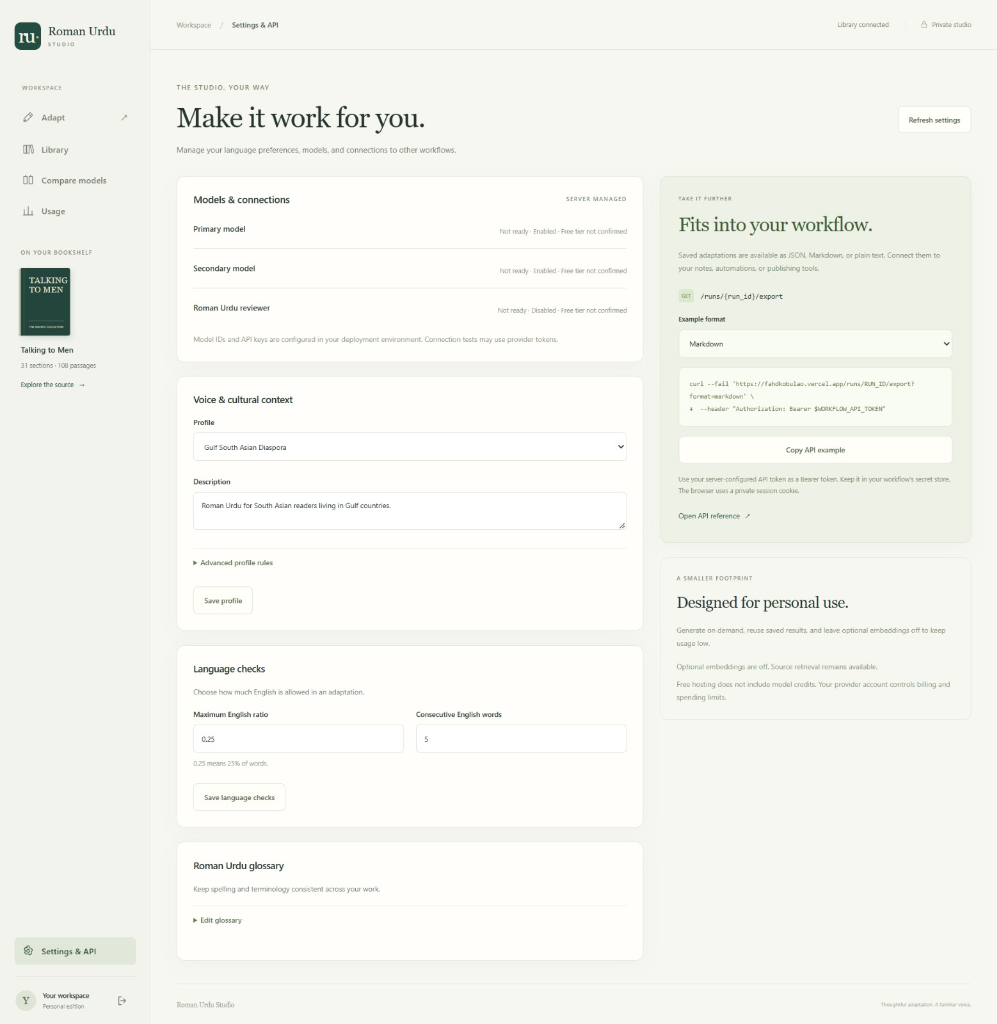Follow the Explore the source link
997x1024 pixels.
pos(52,385)
